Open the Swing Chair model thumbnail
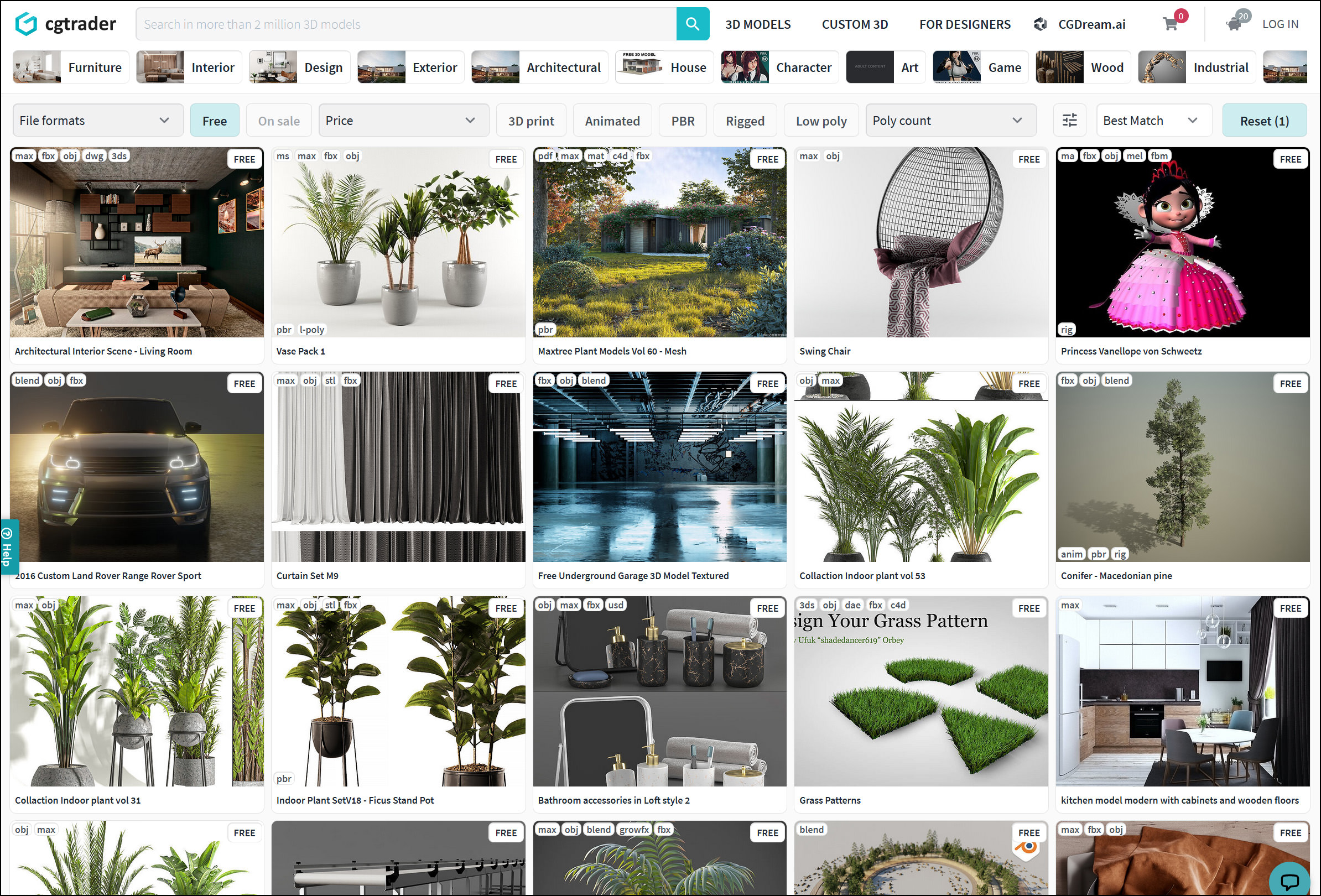The height and width of the screenshot is (896, 1321). [x=920, y=243]
